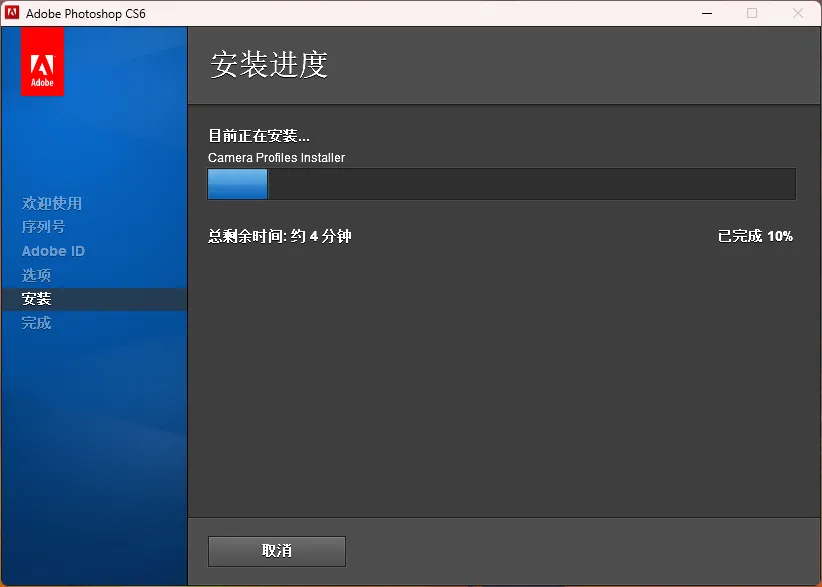
Task: Click the Adobe icon in title bar
Action: coord(12,13)
